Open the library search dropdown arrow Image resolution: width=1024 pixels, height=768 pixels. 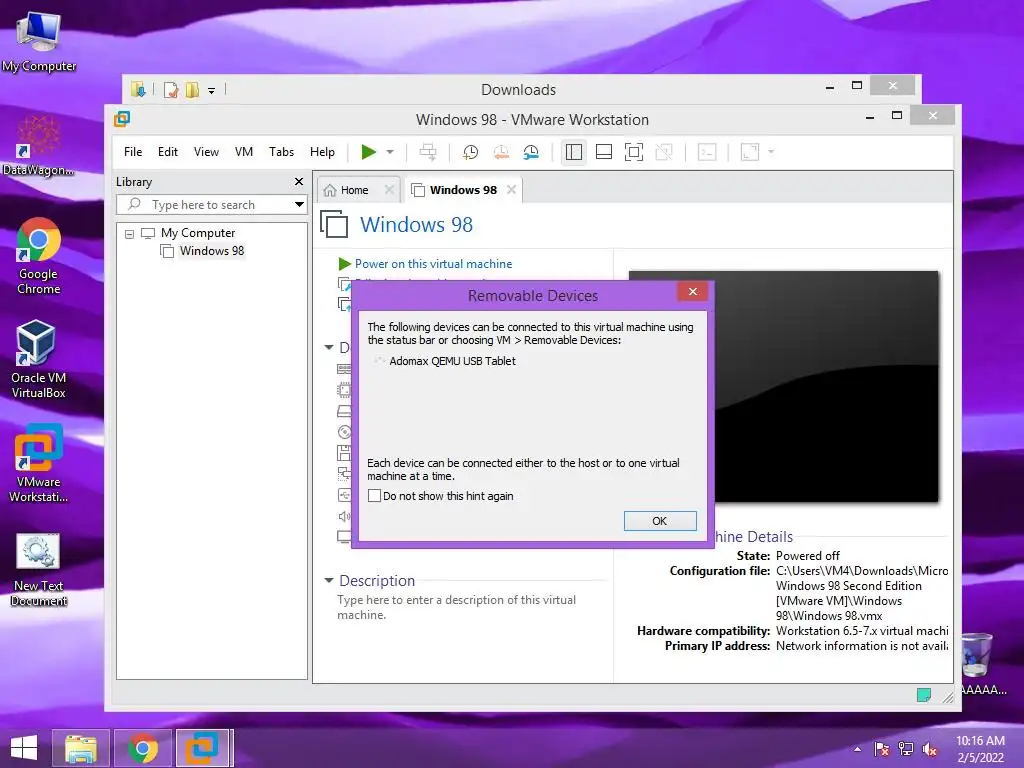[x=299, y=204]
